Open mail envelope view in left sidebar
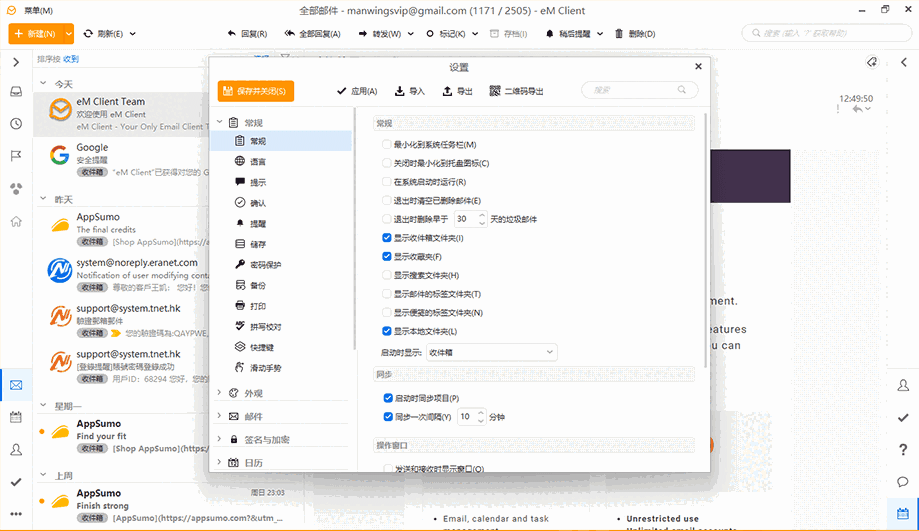Screen dimensions: 919x531 click(x=16, y=385)
